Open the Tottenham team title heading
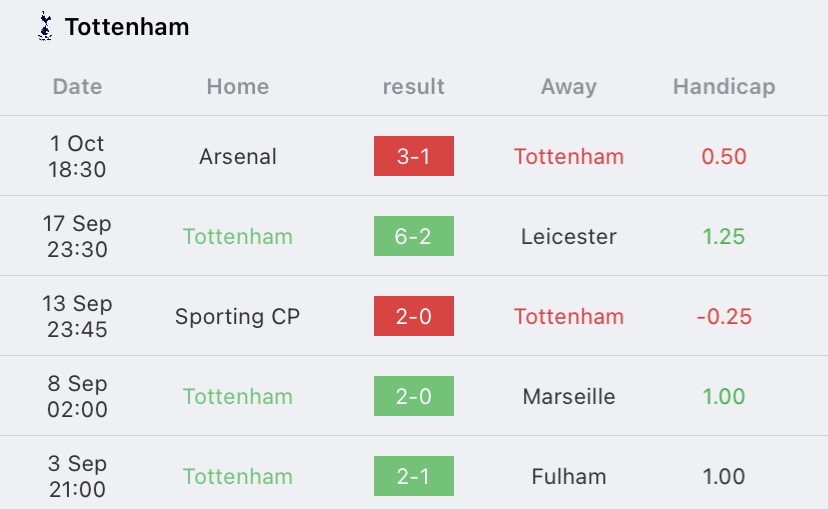This screenshot has height=509, width=828. 127,27
